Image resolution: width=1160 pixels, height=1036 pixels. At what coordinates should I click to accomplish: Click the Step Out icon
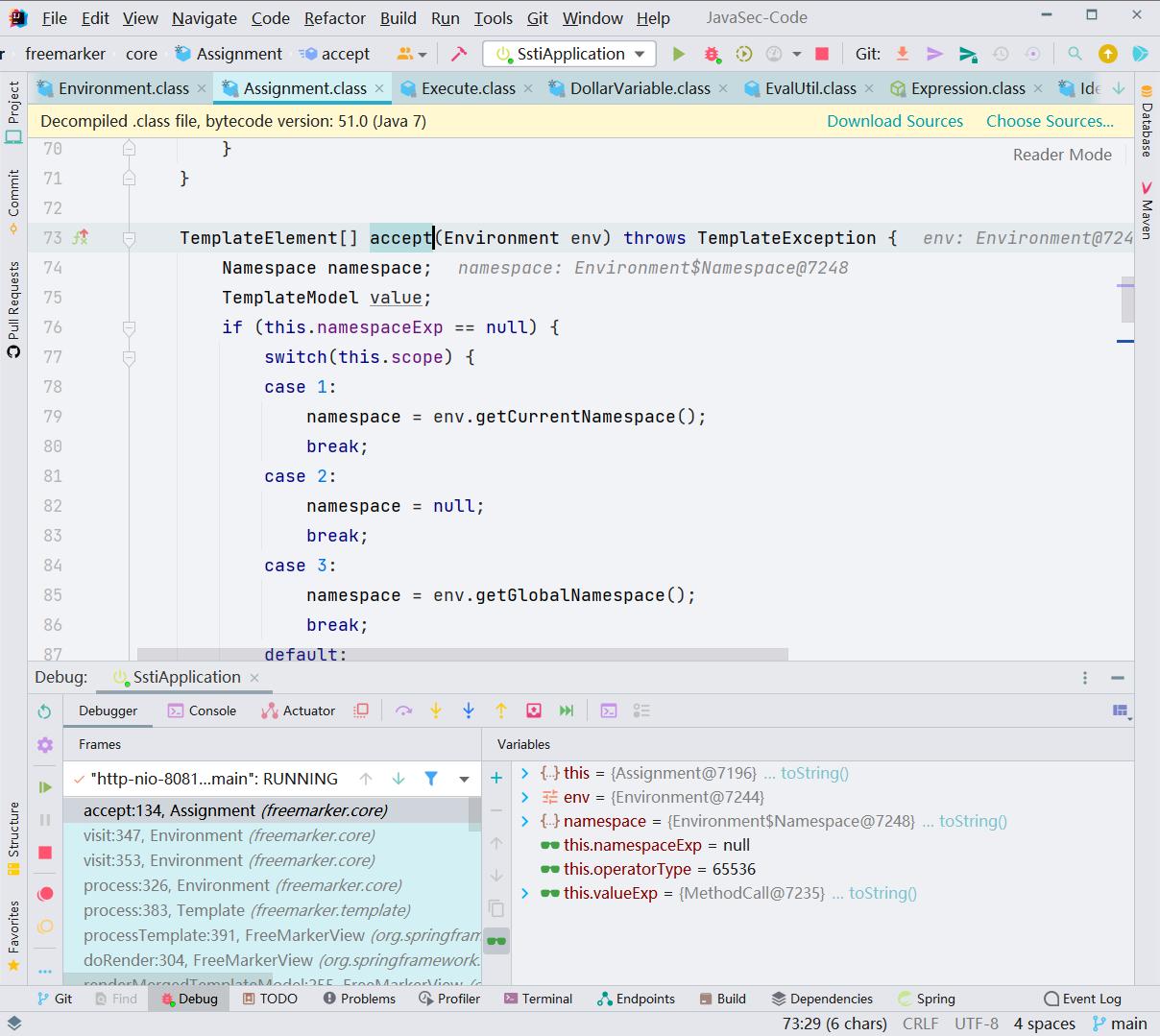tap(500, 711)
